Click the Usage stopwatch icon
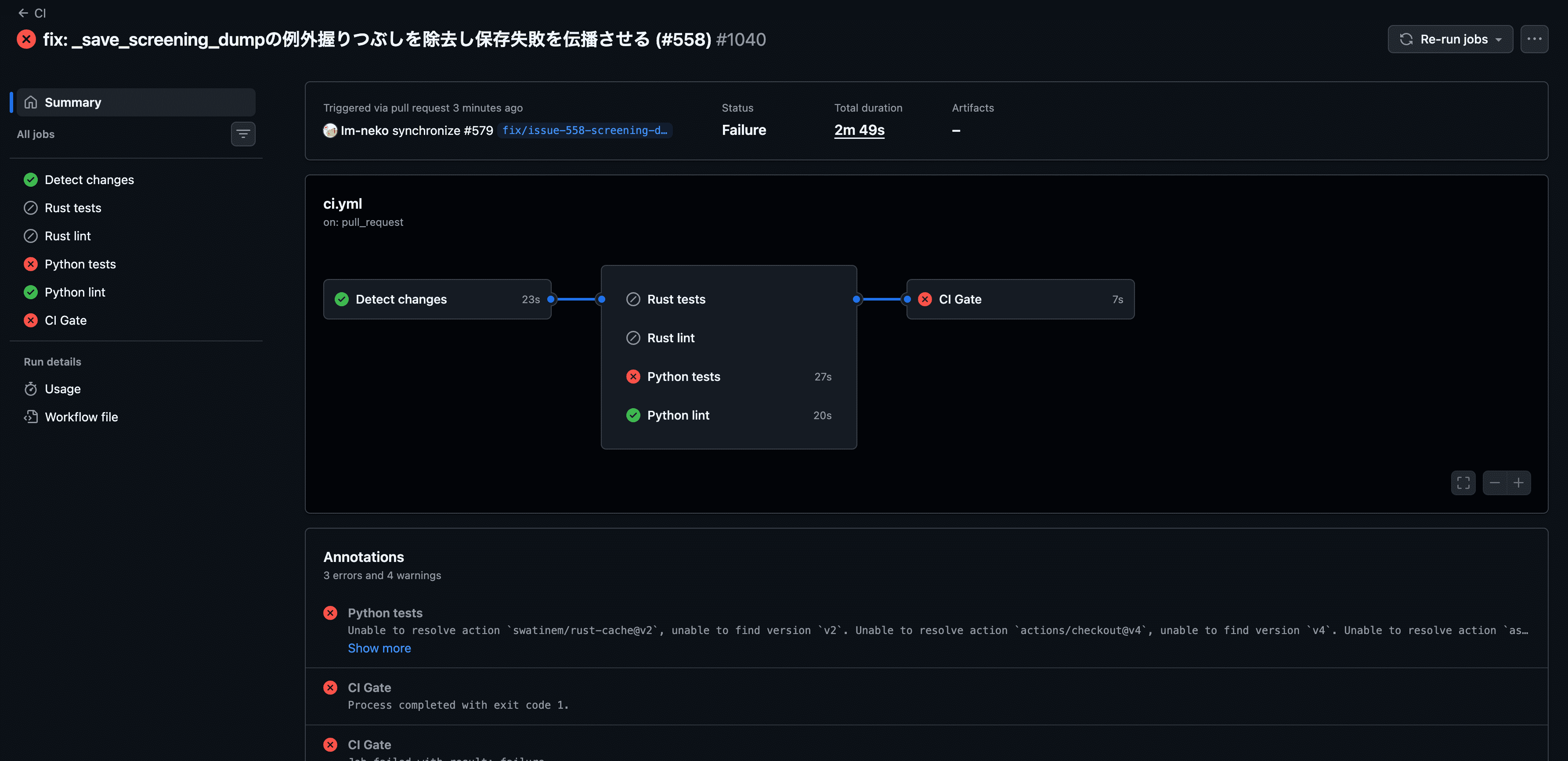The width and height of the screenshot is (1568, 761). pos(30,389)
